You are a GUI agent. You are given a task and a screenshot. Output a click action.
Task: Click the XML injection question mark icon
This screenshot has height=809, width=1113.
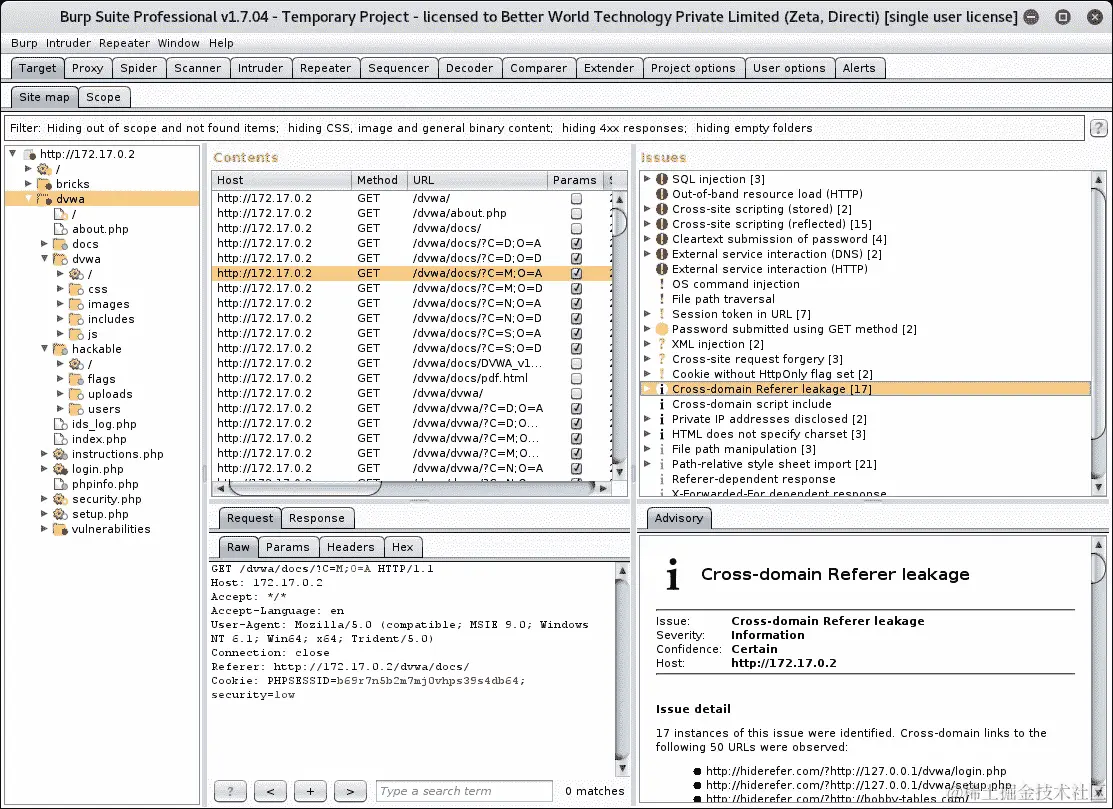(x=662, y=344)
